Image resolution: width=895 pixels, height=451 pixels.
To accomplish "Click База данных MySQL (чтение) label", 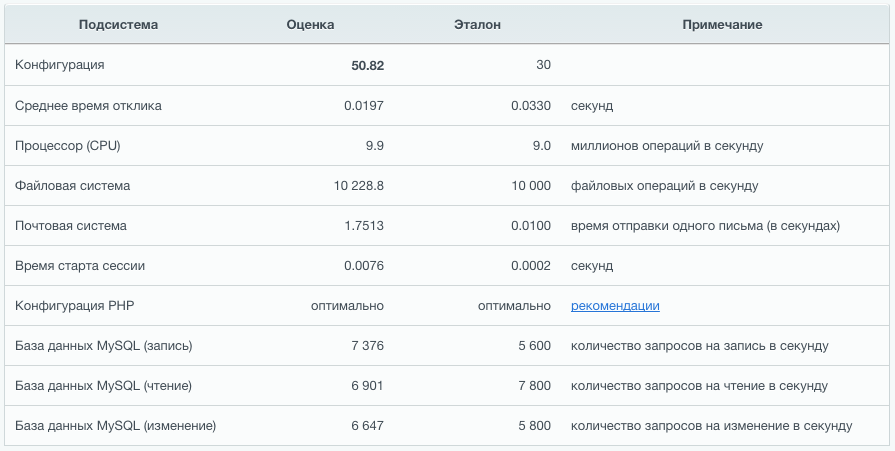I will (x=104, y=386).
